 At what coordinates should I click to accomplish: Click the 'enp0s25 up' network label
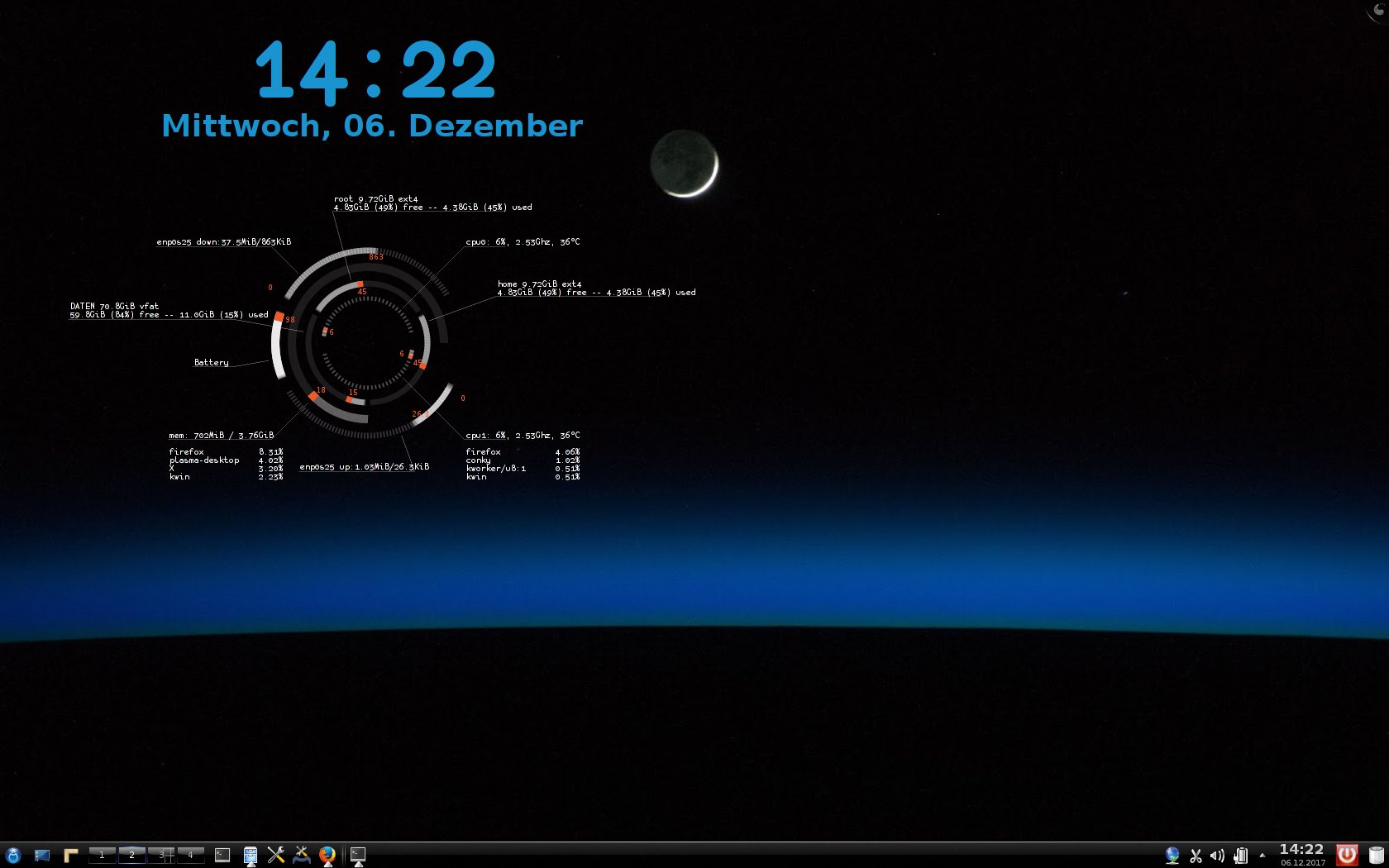pyautogui.click(x=365, y=467)
